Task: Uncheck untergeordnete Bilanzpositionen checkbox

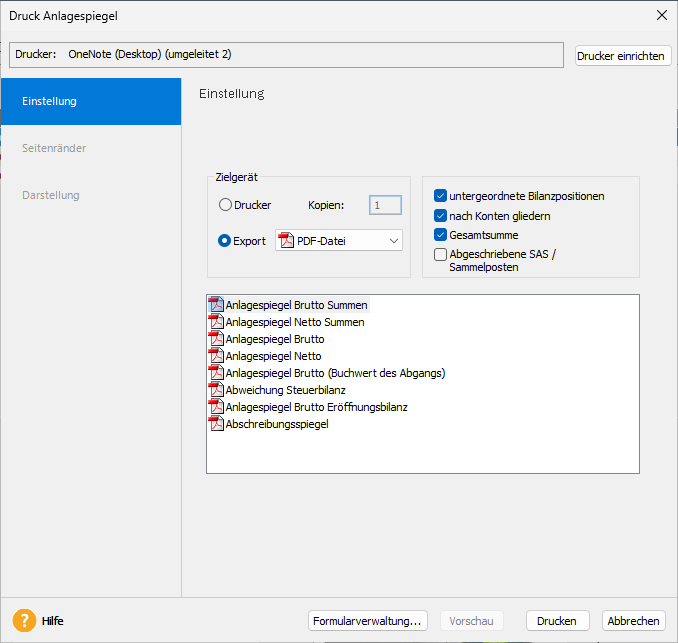Action: point(441,196)
